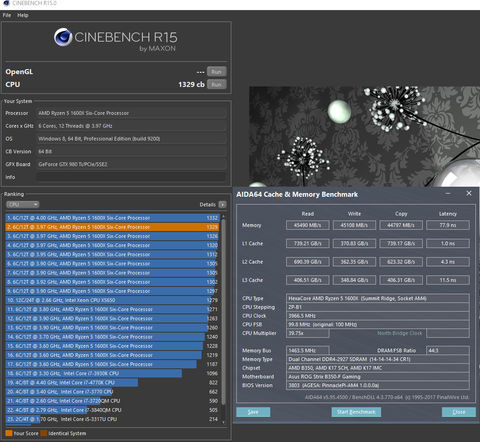Click the Memory Bus value field

(308, 351)
